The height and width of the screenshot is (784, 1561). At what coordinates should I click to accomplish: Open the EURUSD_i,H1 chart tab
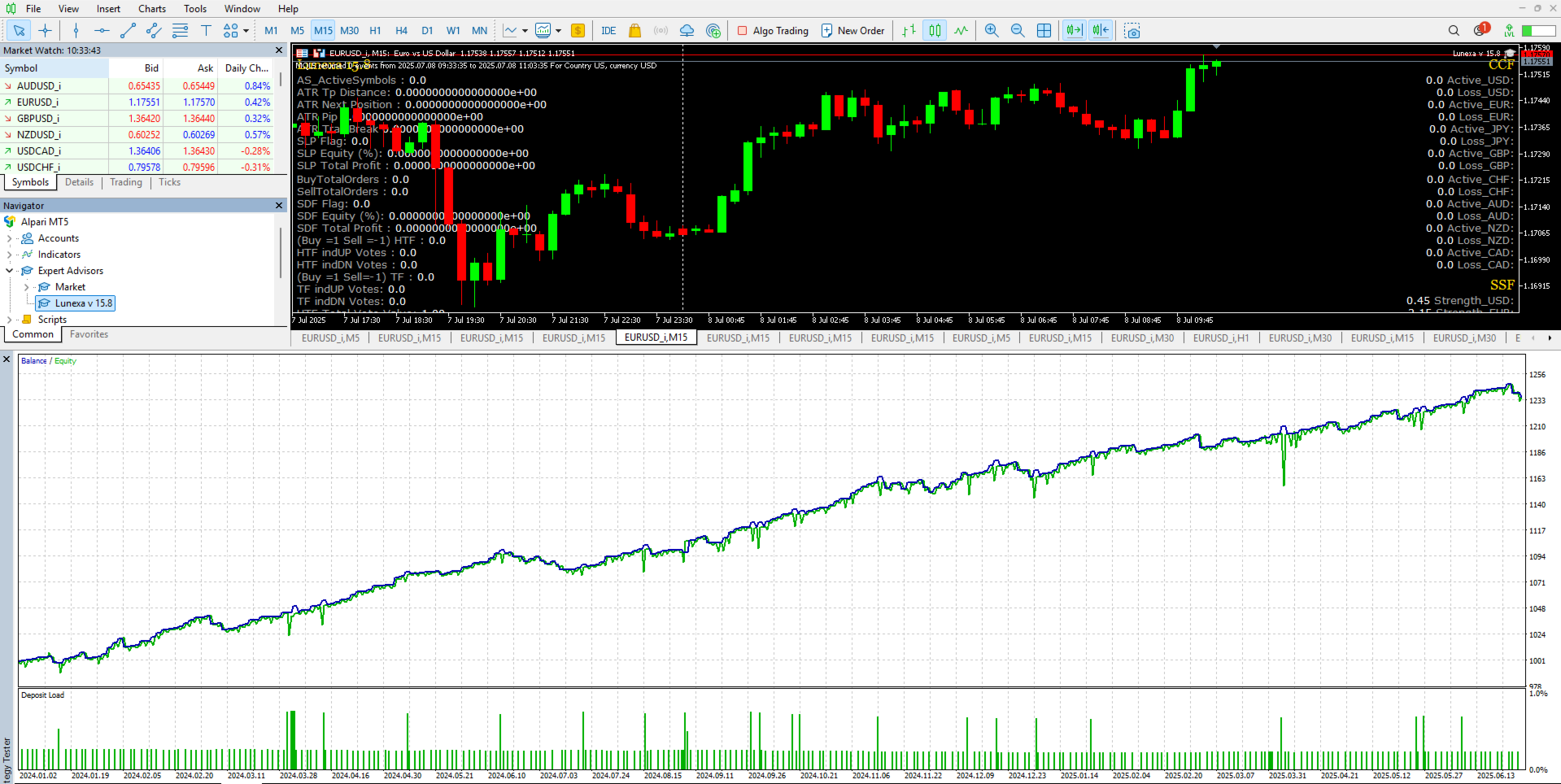1220,338
